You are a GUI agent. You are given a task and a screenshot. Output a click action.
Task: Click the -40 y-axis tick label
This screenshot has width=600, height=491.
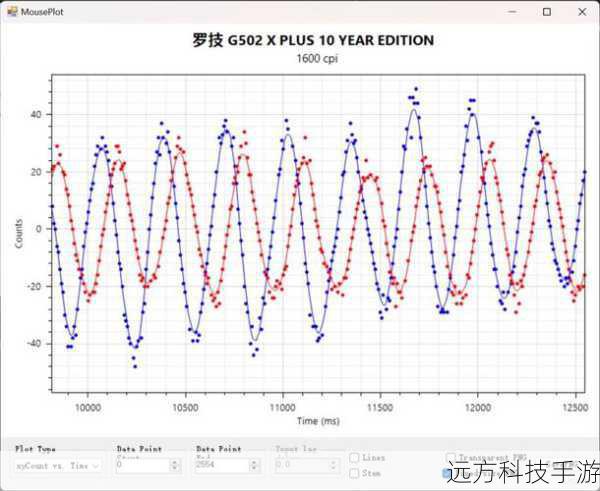(34, 343)
